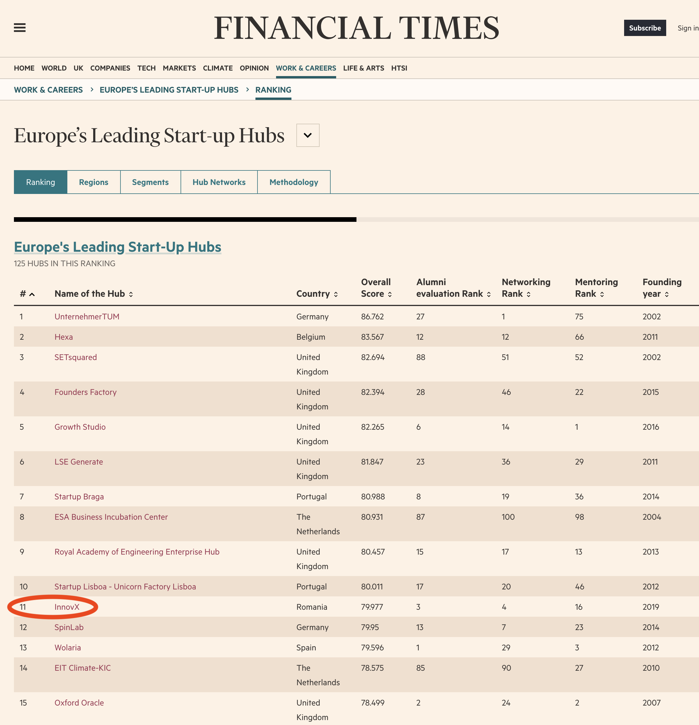Open the Markets menu item
Screen dimensions: 699x725
[179, 68]
